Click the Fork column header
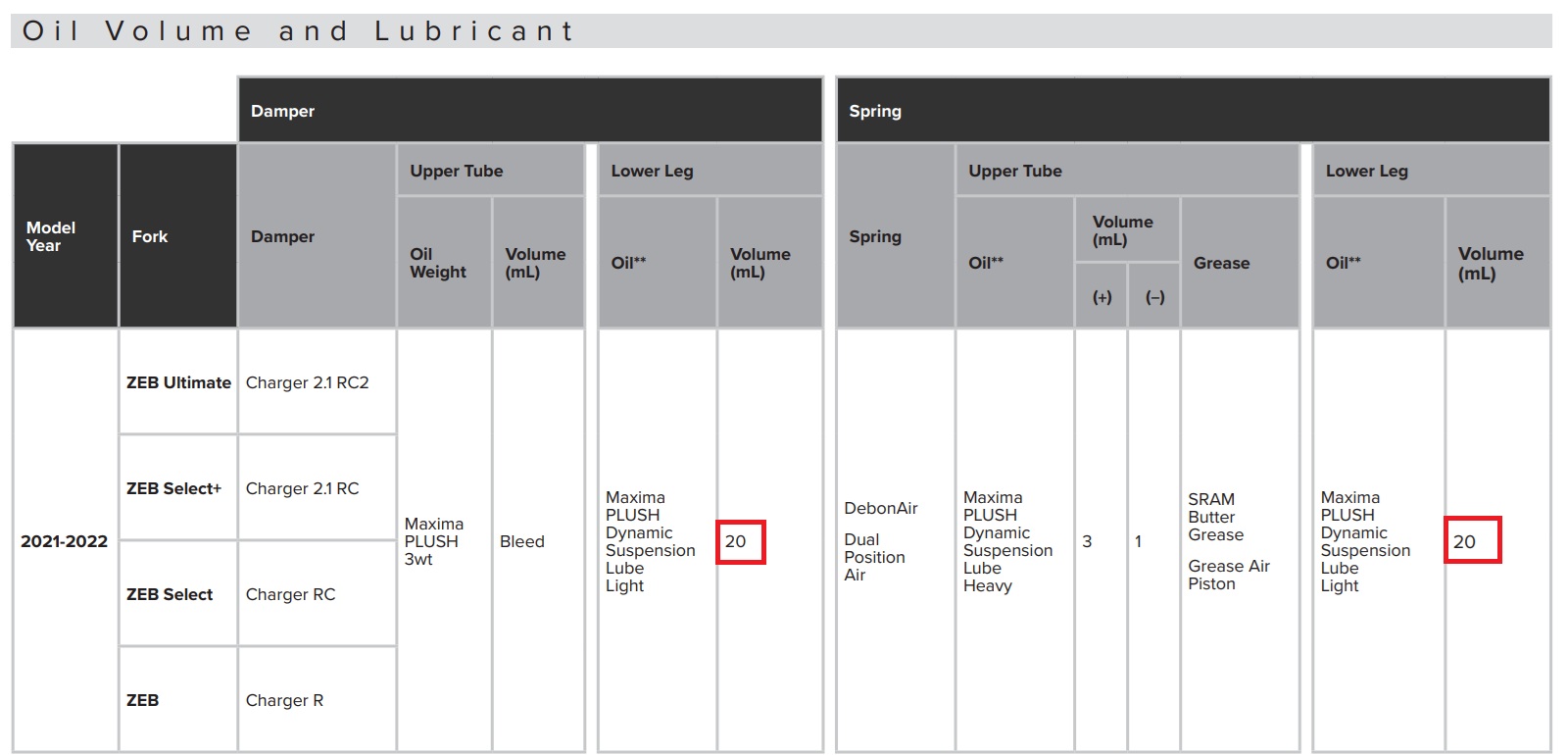 click(177, 236)
